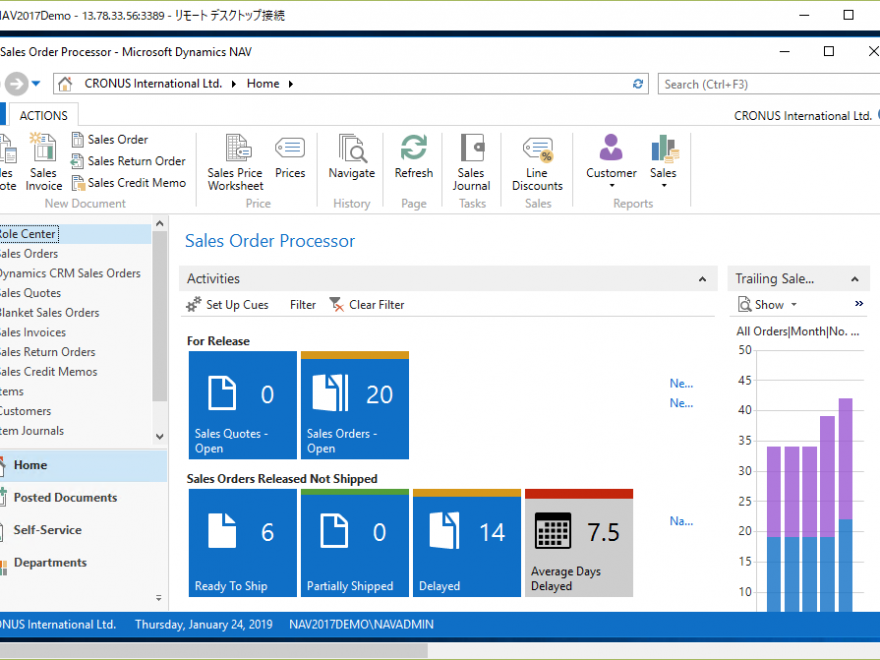The image size is (880, 660).
Task: Select the Departments navigation button
Action: [x=84, y=562]
